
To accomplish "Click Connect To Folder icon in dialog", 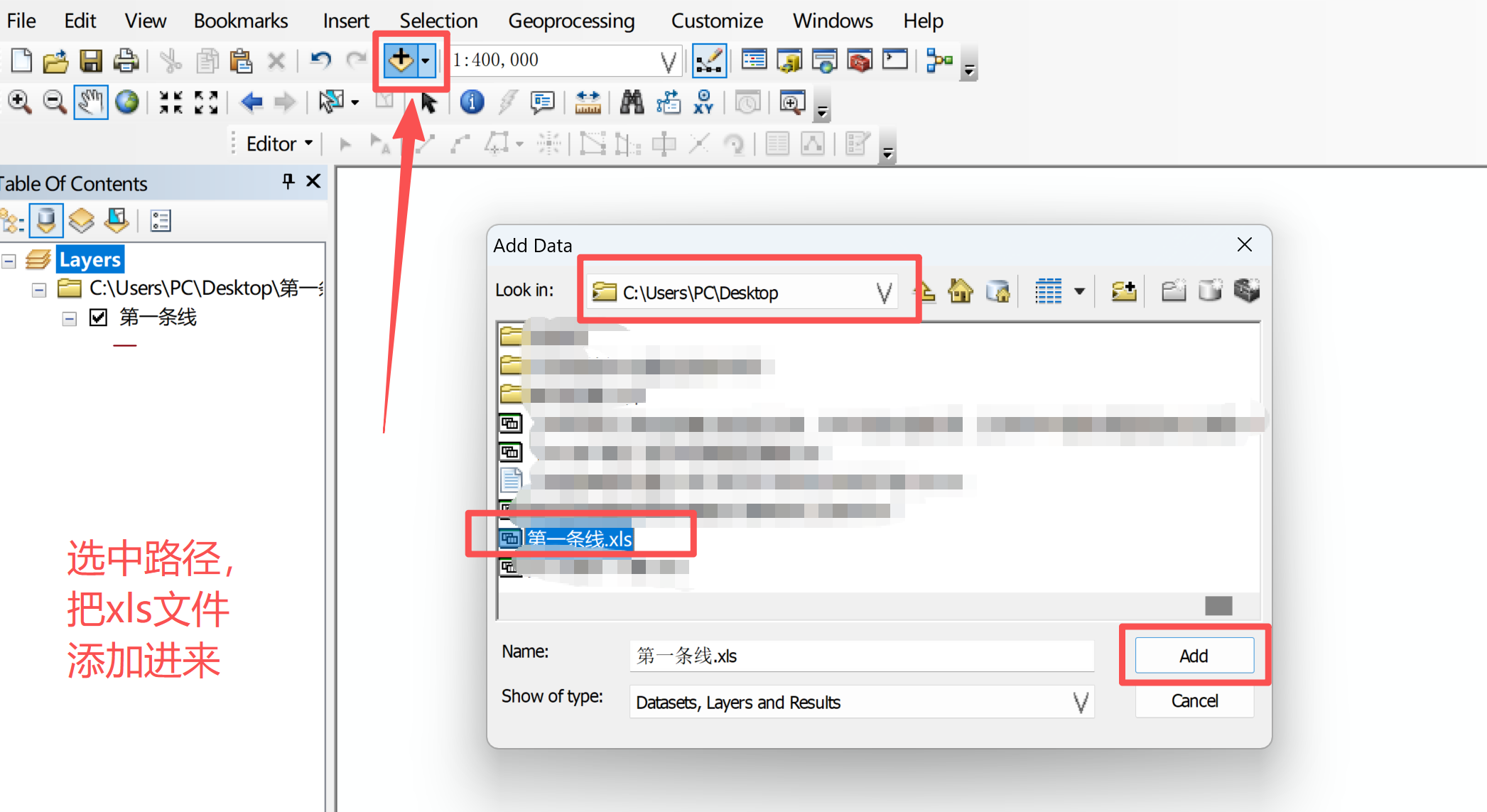I will (x=1123, y=291).
